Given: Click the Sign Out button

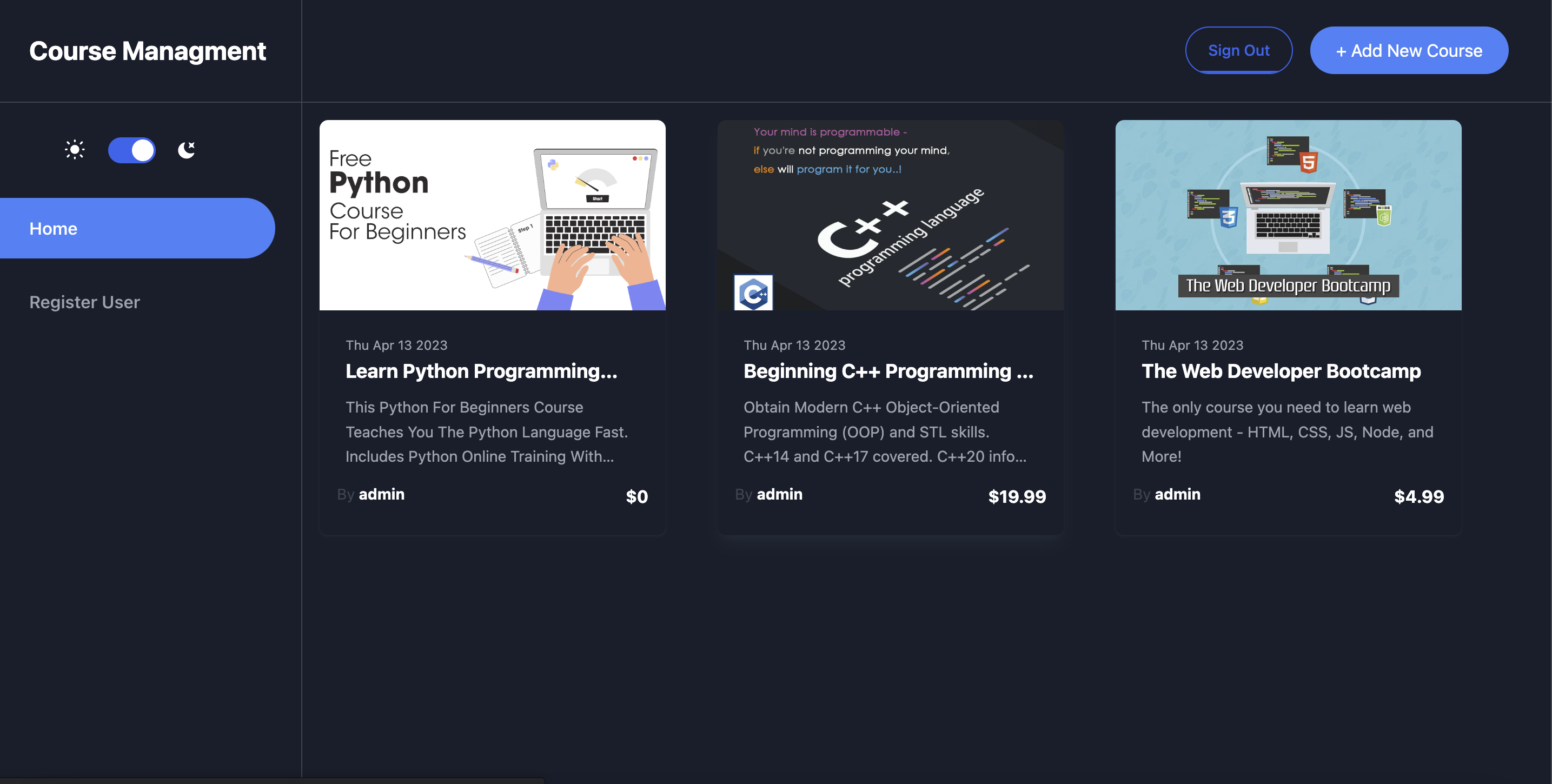Looking at the screenshot, I should pyautogui.click(x=1239, y=50).
